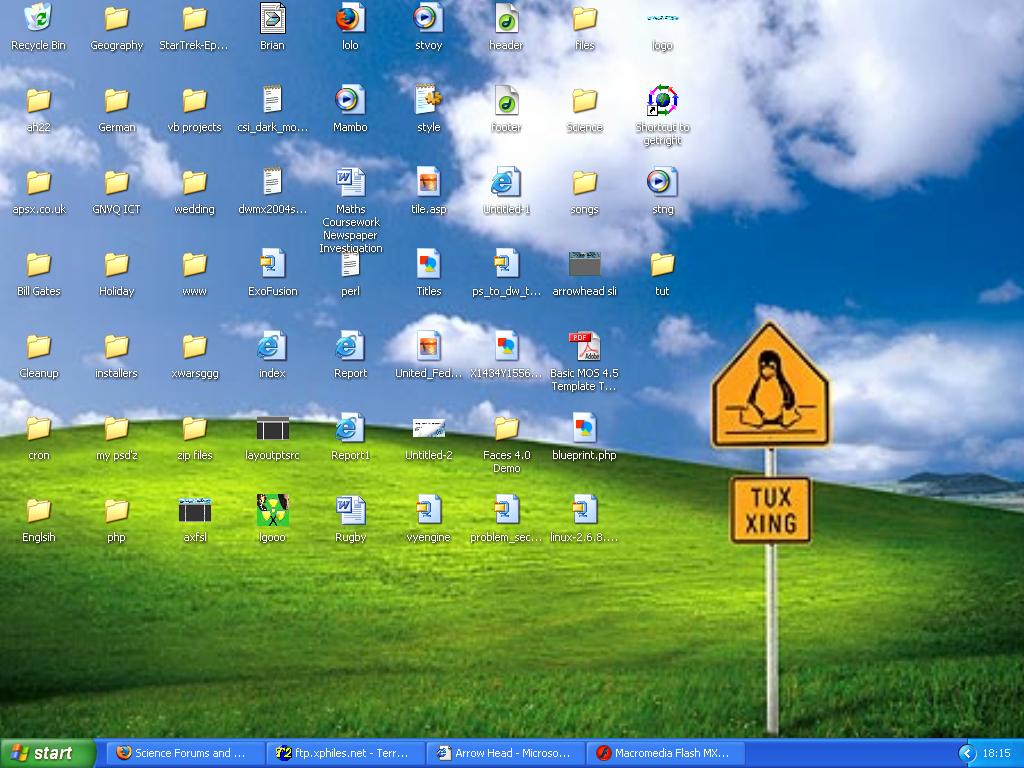
Task: Select the Recycle Bin desktop icon
Action: coord(38,19)
